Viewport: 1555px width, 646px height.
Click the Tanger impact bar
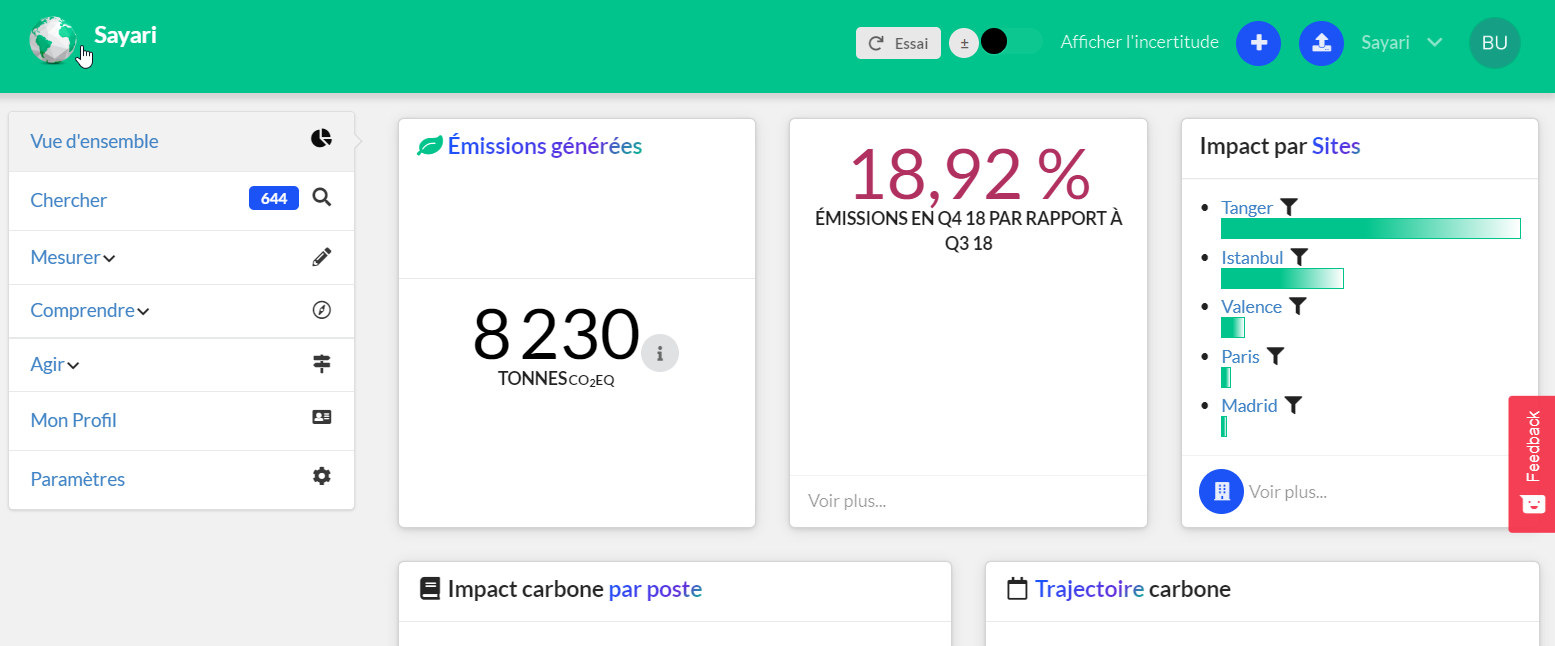(1371, 228)
